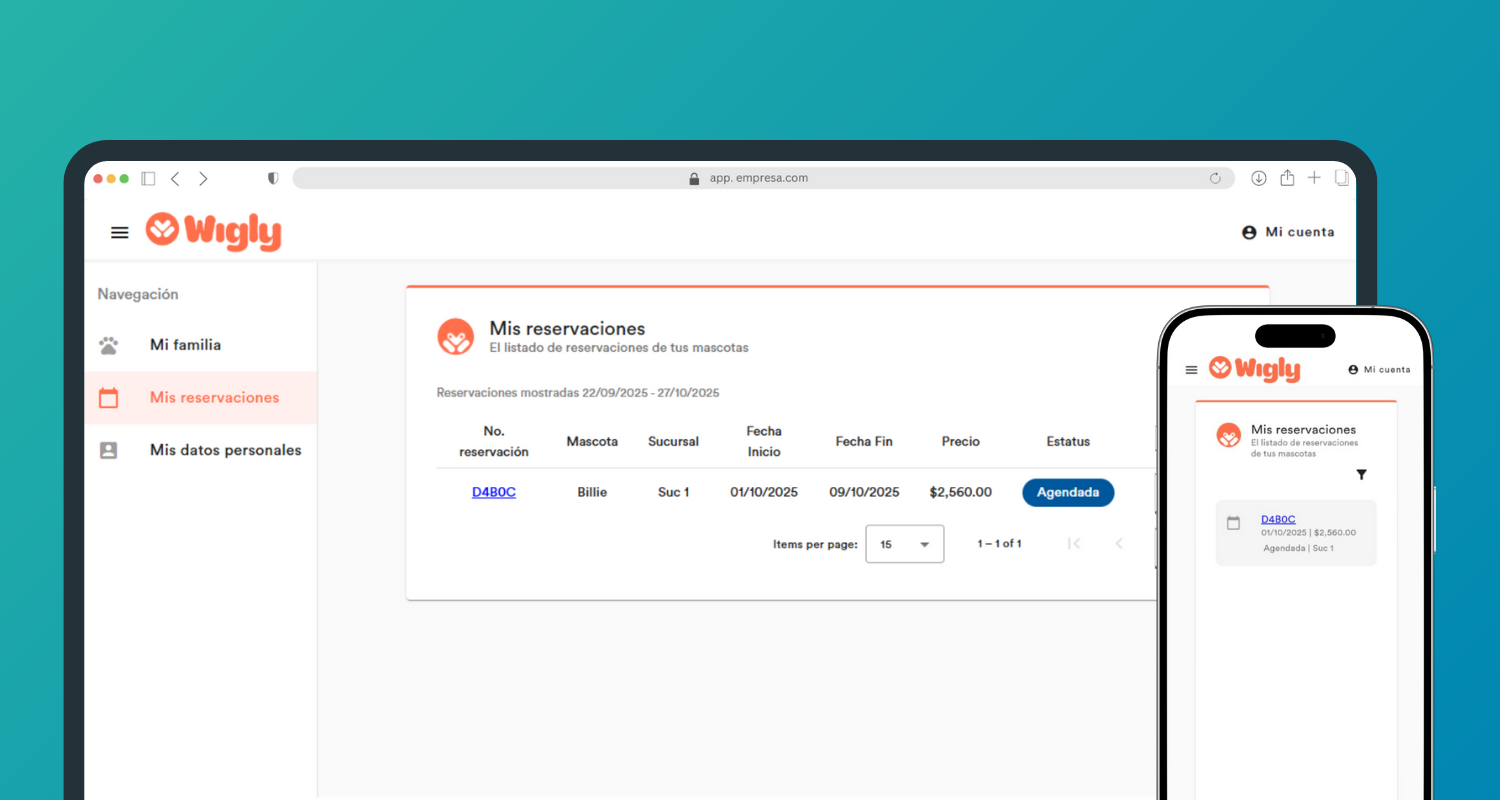Select Mi familia in the navigation sidebar
Viewport: 1500px width, 800px height.
(x=185, y=345)
